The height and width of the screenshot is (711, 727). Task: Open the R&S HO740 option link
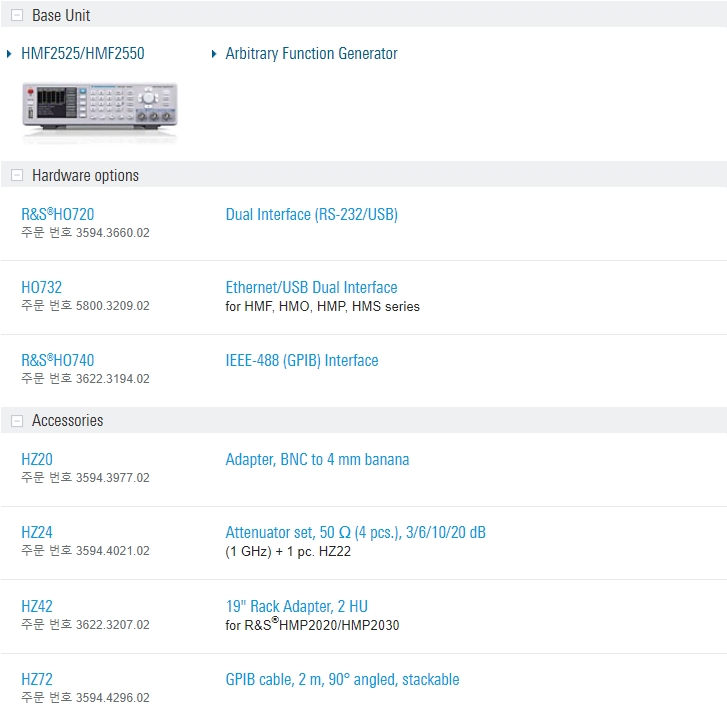pyautogui.click(x=58, y=360)
